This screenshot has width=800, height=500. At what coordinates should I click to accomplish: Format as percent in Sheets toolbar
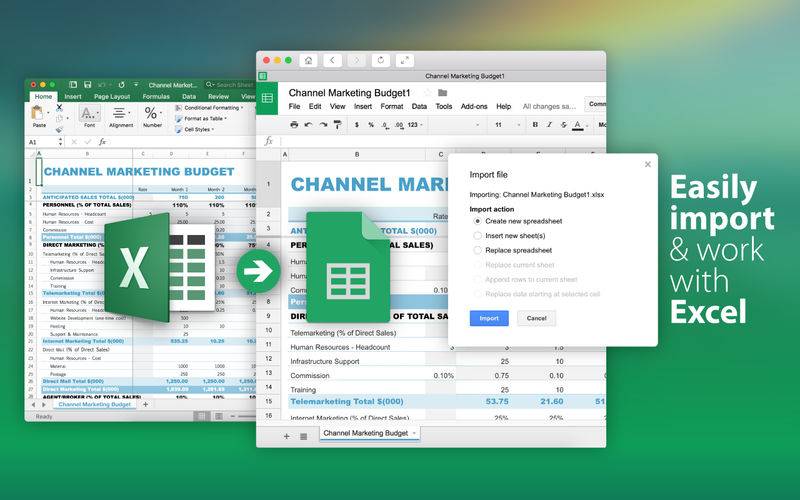pyautogui.click(x=371, y=124)
